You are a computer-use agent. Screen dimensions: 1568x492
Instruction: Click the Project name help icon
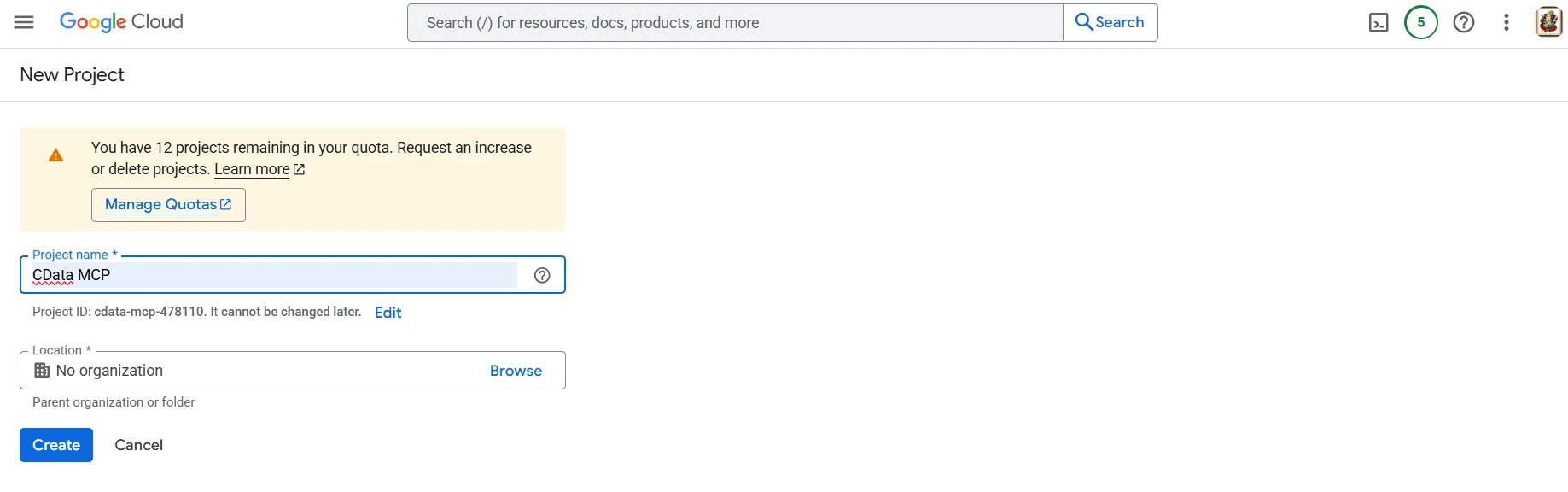pos(542,275)
